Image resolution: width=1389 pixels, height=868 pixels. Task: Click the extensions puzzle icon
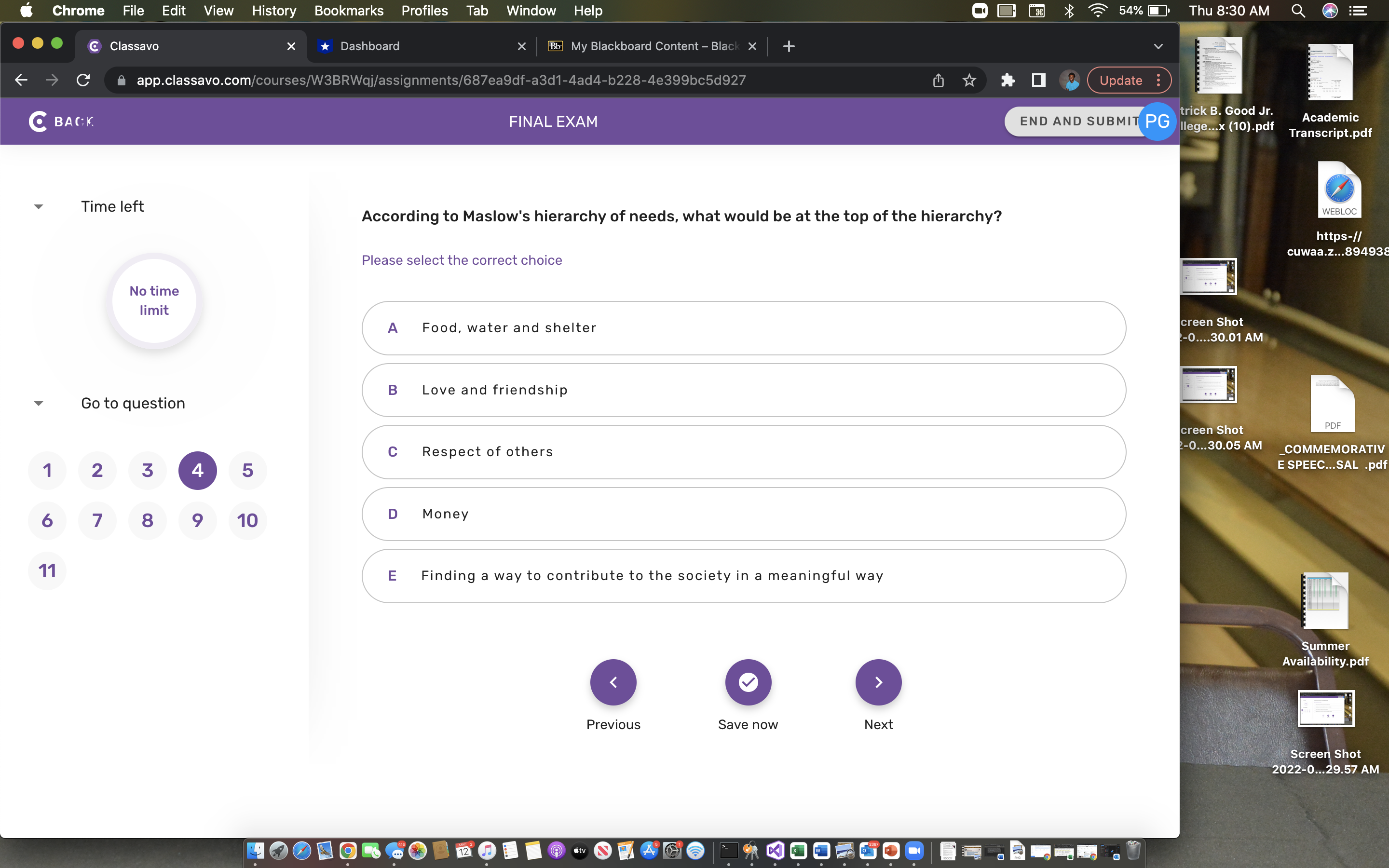pos(1008,81)
